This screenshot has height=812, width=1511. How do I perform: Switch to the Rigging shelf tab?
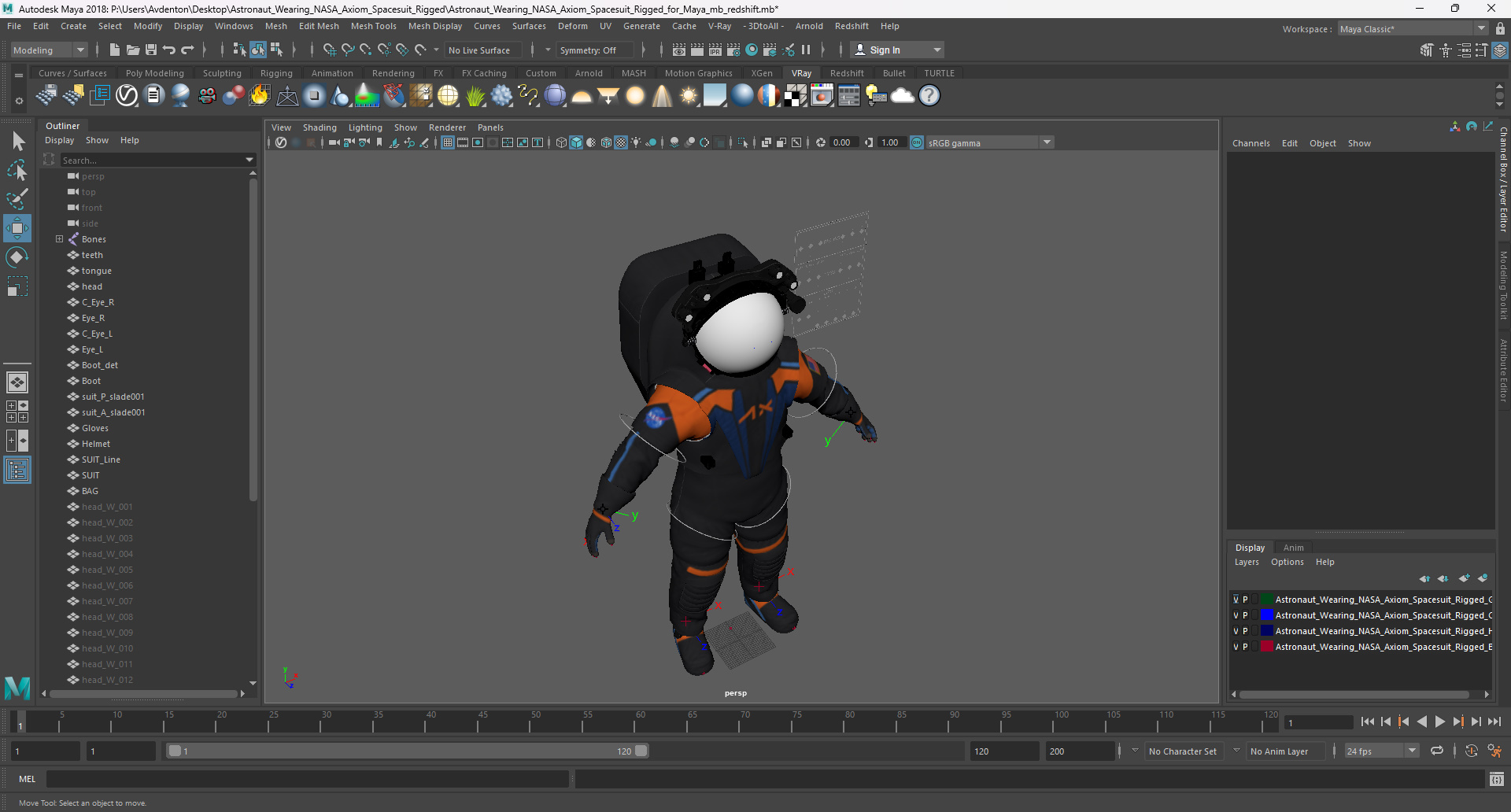click(276, 73)
